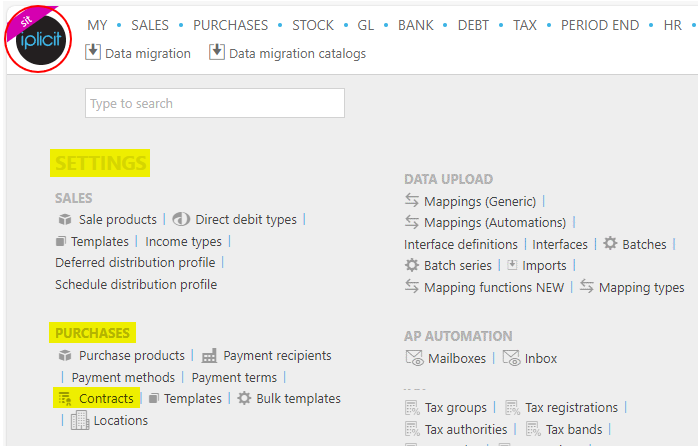Viewport: 698px width, 446px height.
Task: Click the Mappings (Generic) arrows icon
Action: 412,200
